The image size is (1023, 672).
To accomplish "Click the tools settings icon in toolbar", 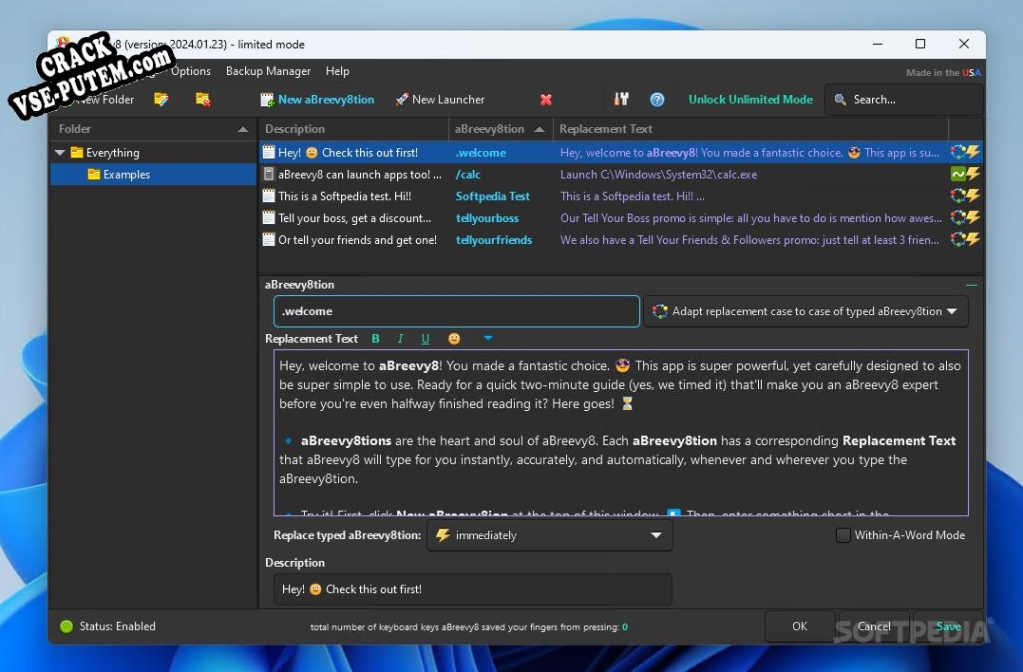I will pos(621,99).
